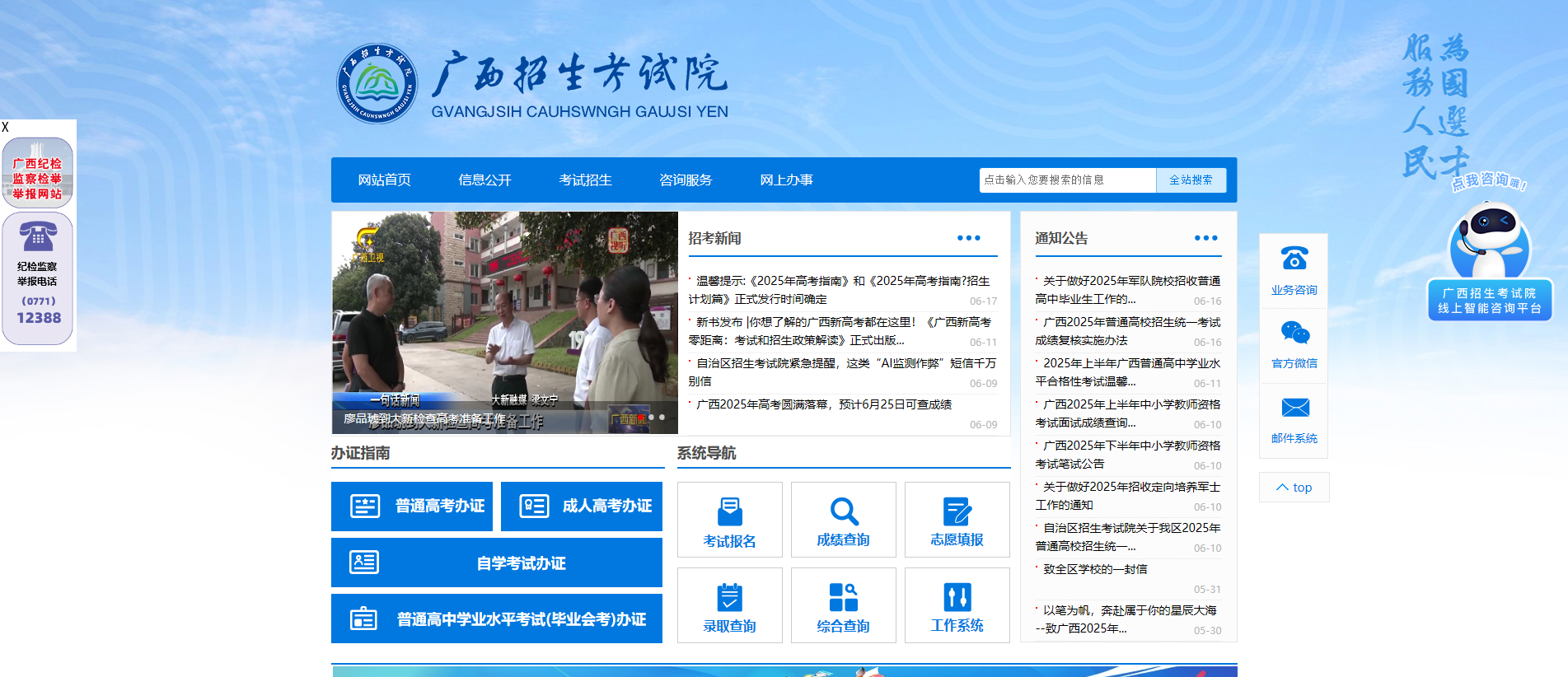Image resolution: width=1568 pixels, height=677 pixels.
Task: Open the 录取查询 admission query icon
Action: pos(729,598)
